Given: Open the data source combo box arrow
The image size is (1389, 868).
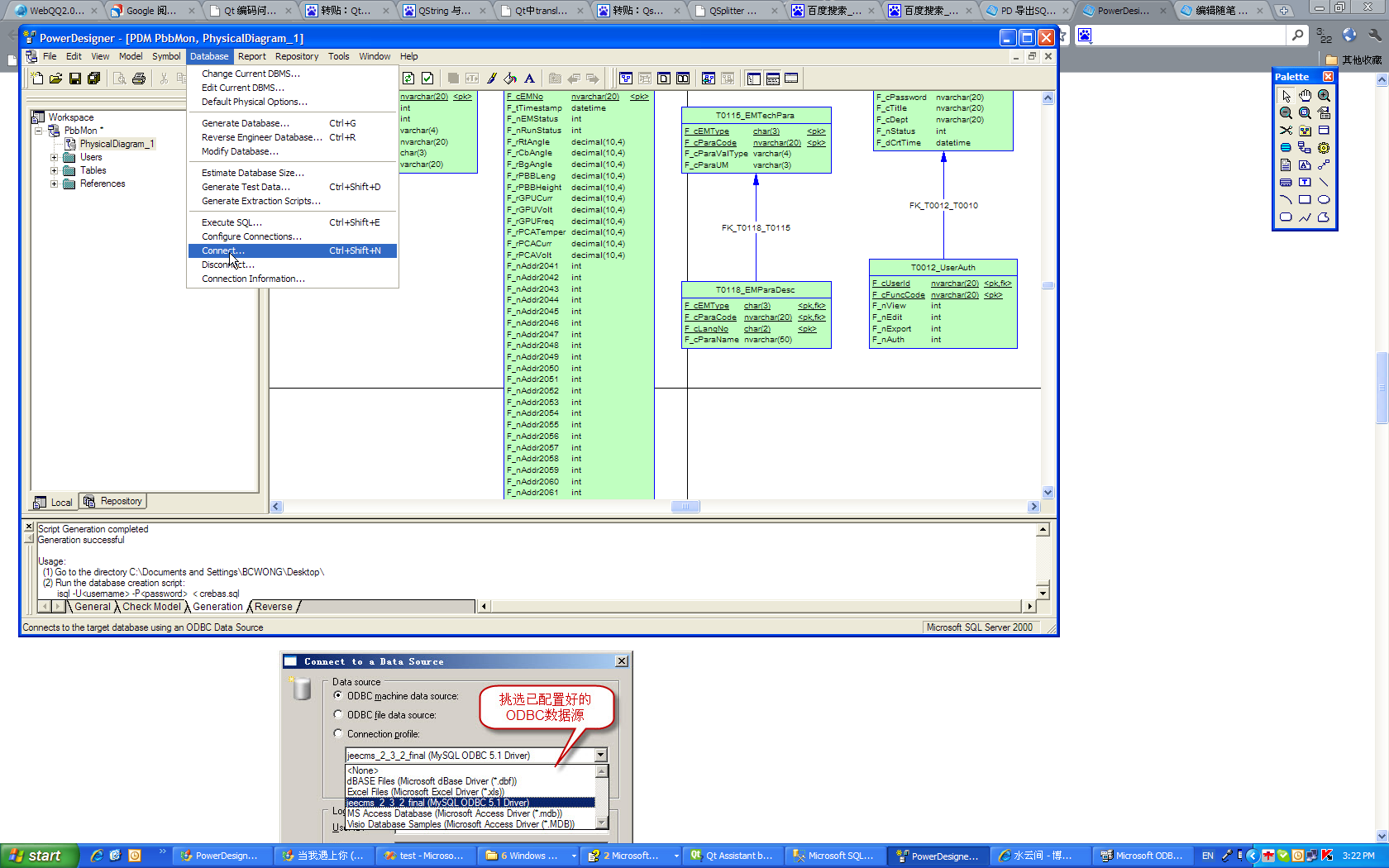Looking at the screenshot, I should coord(601,755).
